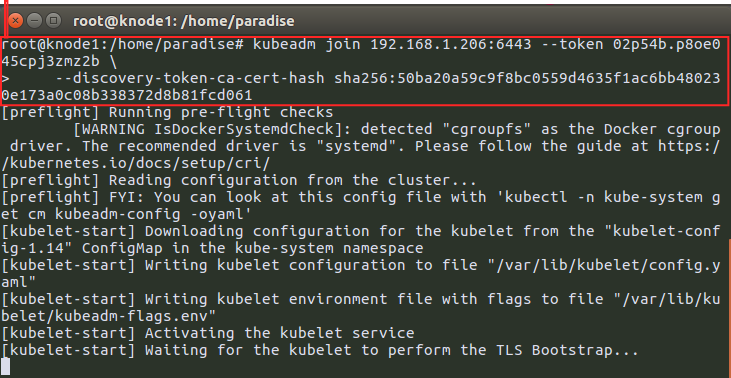Minimize the terminal window

[34, 21]
